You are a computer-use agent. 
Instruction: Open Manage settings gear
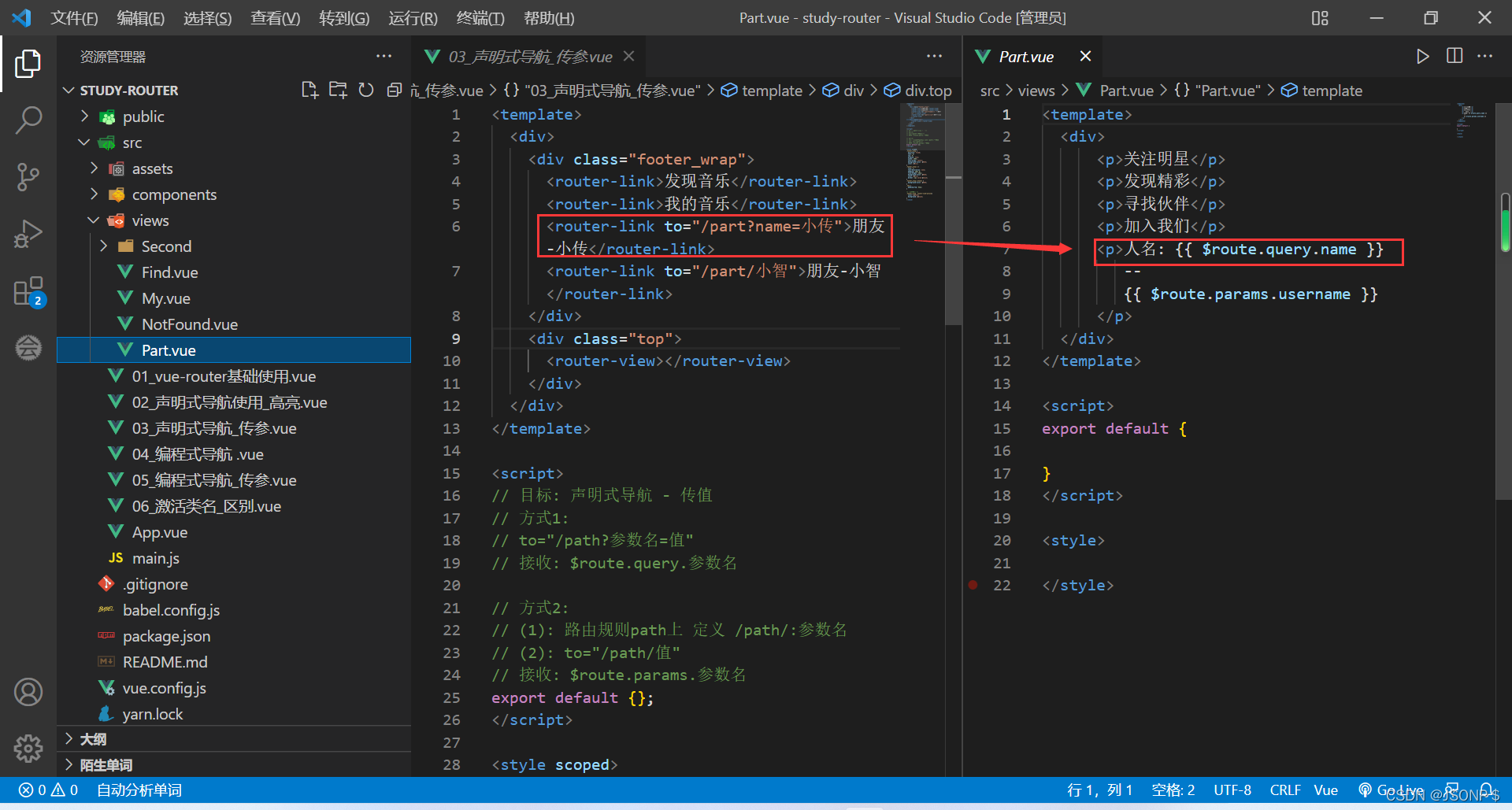tap(28, 749)
